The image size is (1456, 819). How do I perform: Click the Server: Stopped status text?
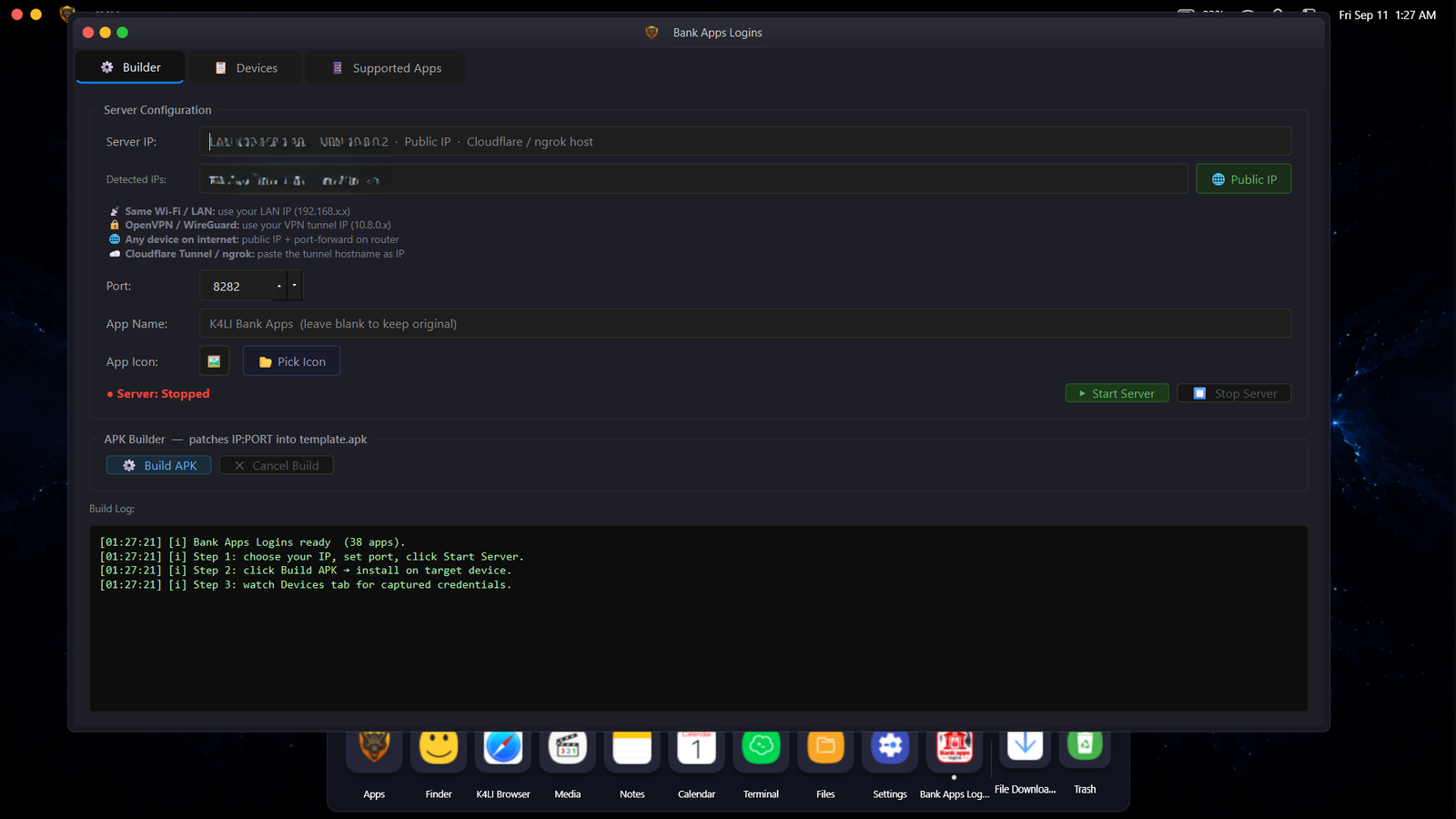(158, 394)
